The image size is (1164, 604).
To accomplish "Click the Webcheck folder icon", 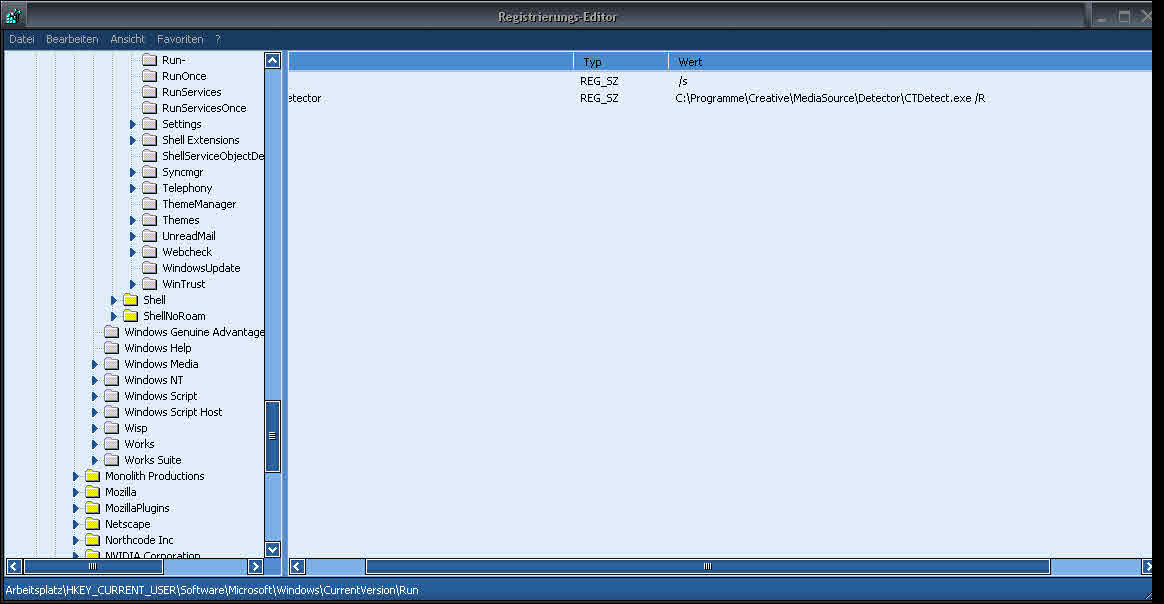I will (x=149, y=252).
